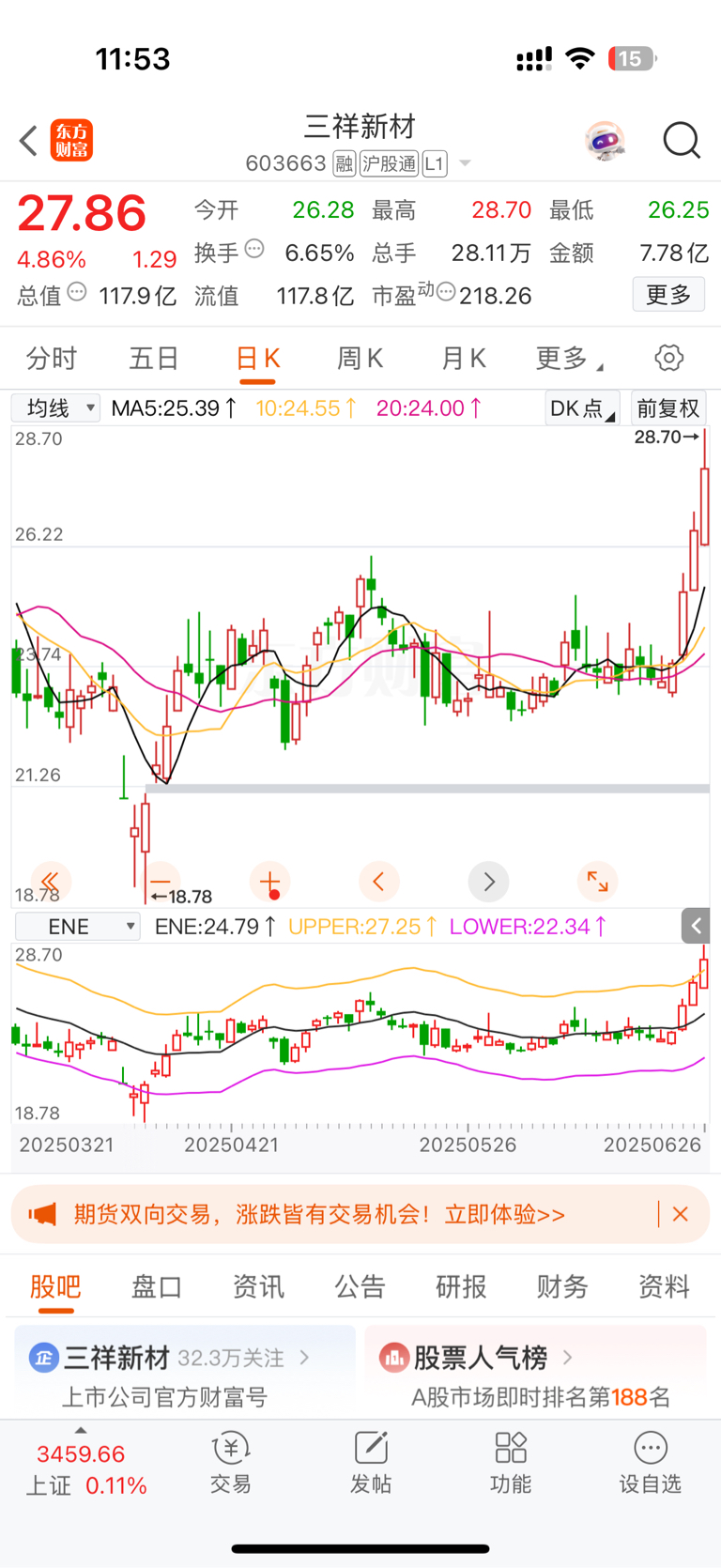Jump chart to earliest with double-left arrow

(51, 882)
